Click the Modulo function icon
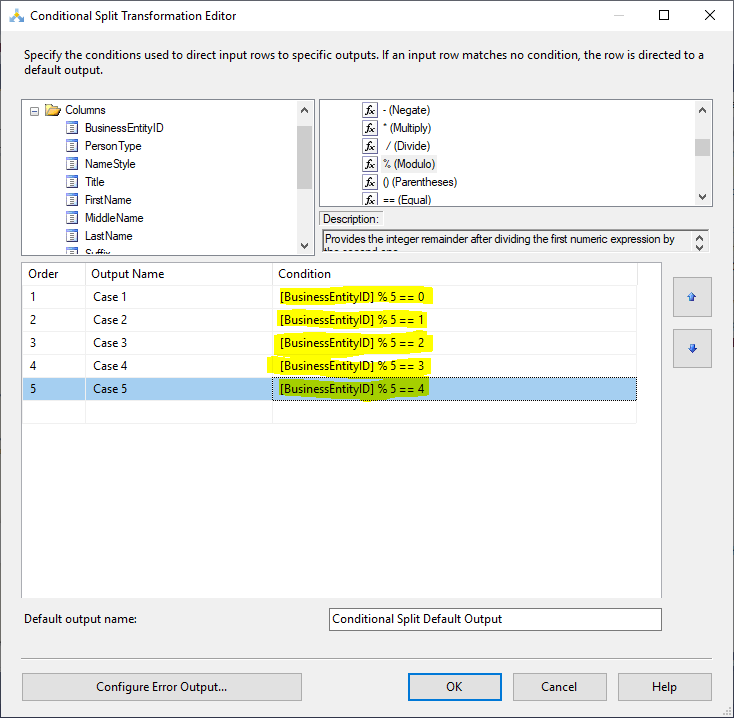The height and width of the screenshot is (718, 734). click(x=370, y=164)
